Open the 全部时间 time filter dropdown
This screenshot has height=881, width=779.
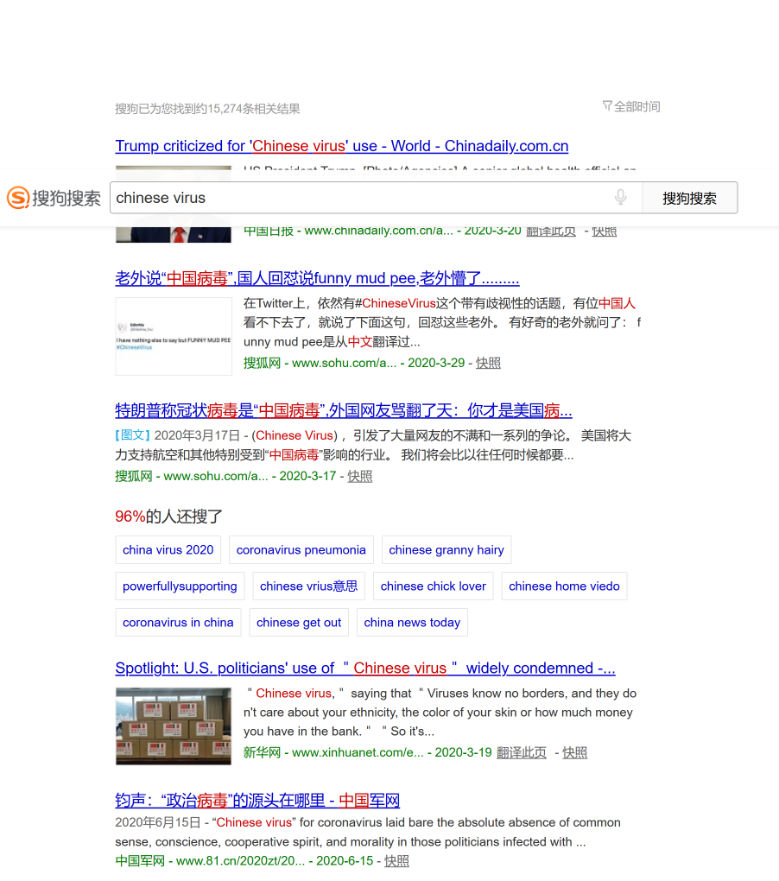coord(631,106)
